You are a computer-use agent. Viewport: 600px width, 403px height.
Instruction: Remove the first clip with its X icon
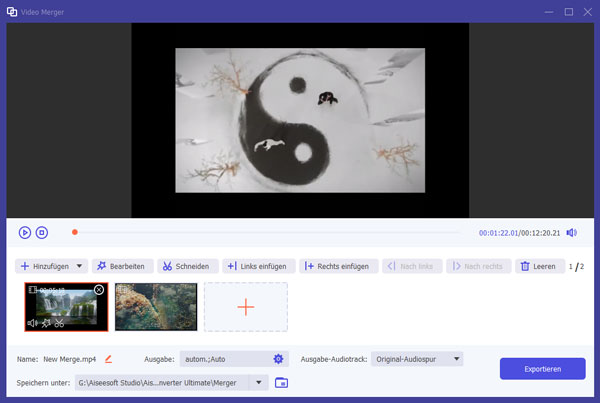click(x=98, y=290)
